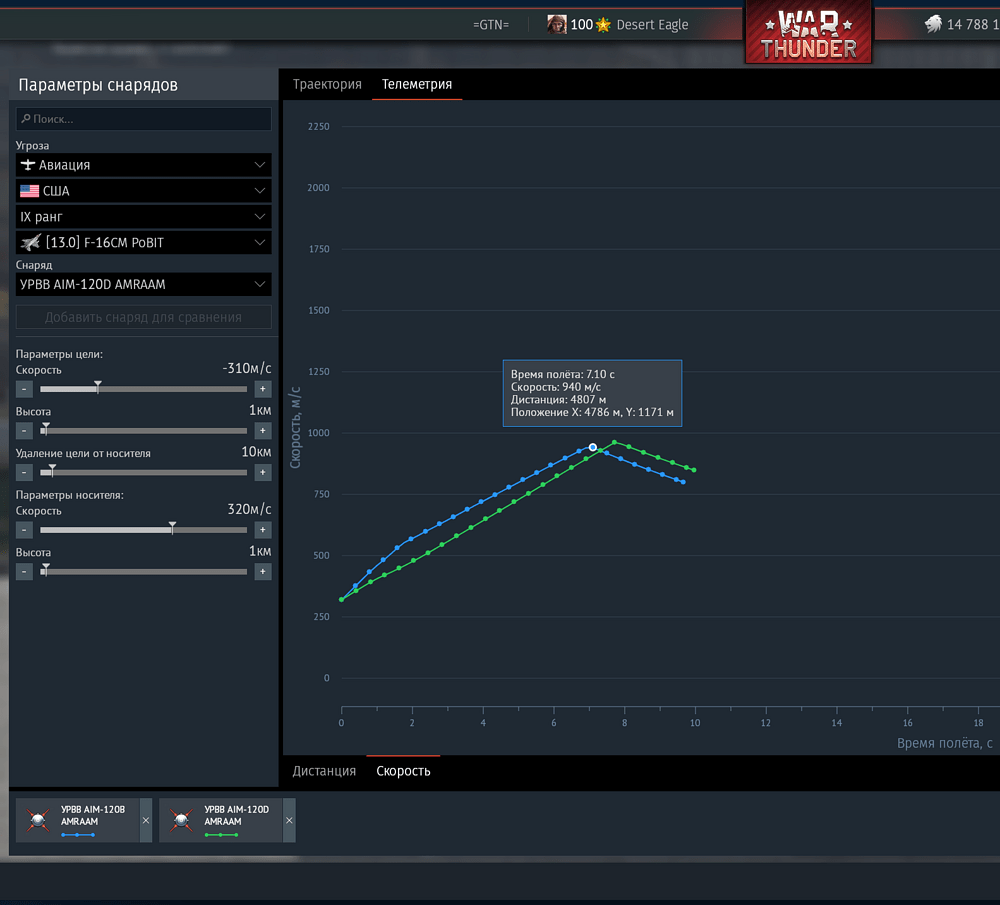Decrease carrier Скорость with minus button
This screenshot has height=905, width=1000.
[24, 530]
